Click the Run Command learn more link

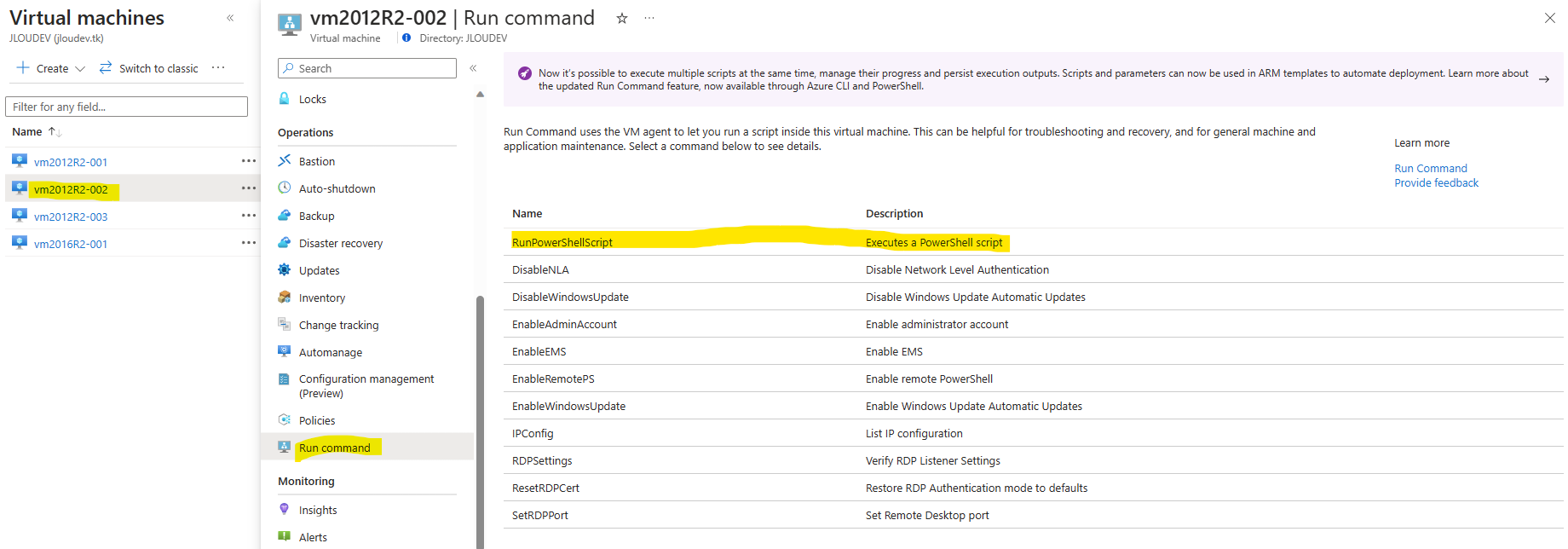tap(1431, 169)
